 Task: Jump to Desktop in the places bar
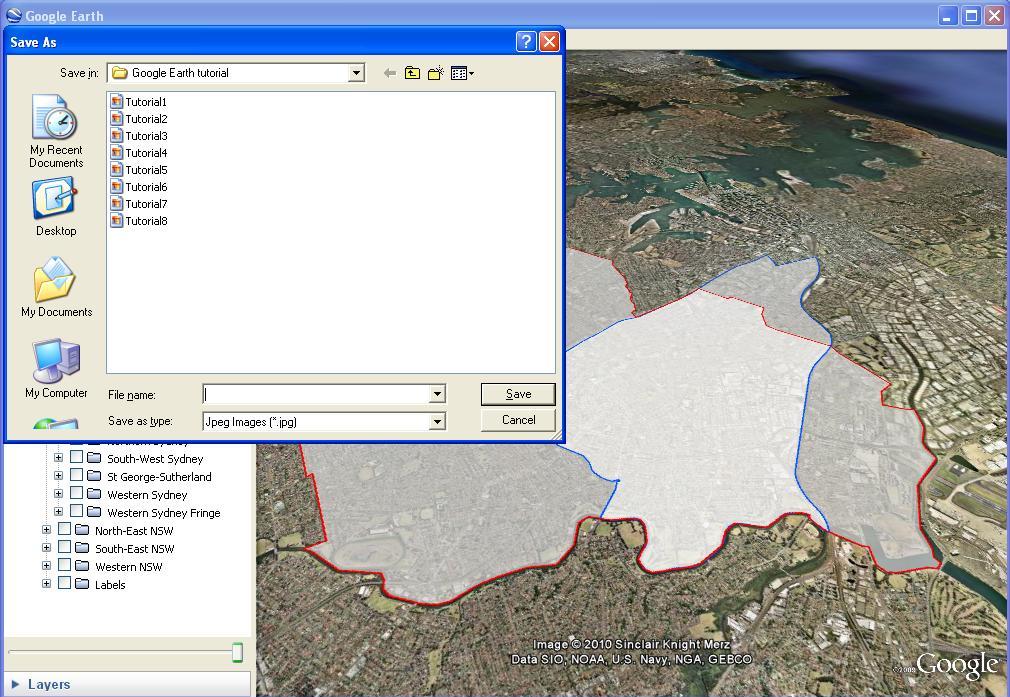point(56,207)
